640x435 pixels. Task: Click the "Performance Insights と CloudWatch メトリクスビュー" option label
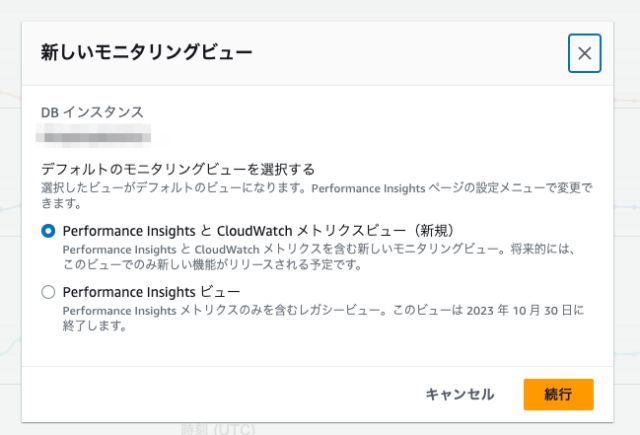point(258,231)
